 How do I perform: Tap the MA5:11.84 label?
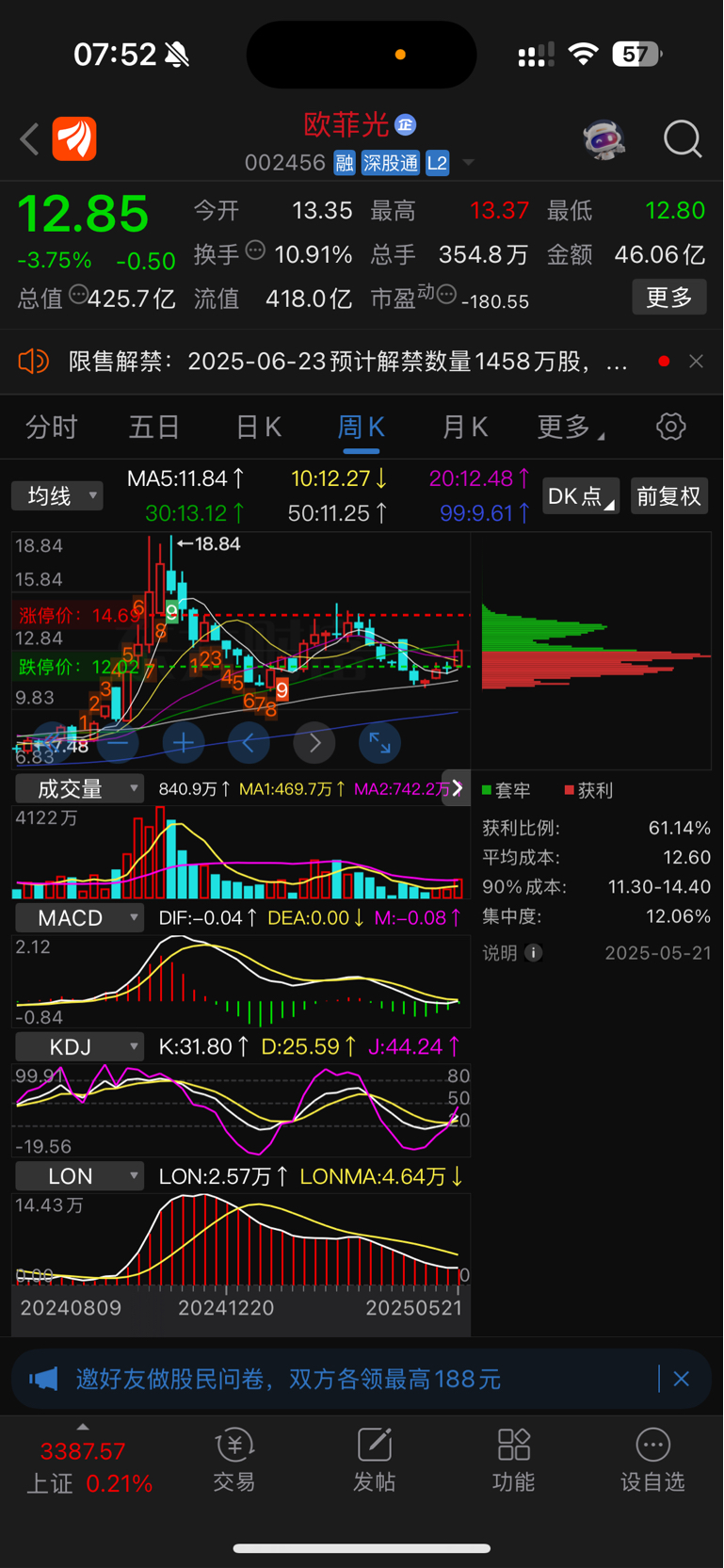tap(186, 478)
